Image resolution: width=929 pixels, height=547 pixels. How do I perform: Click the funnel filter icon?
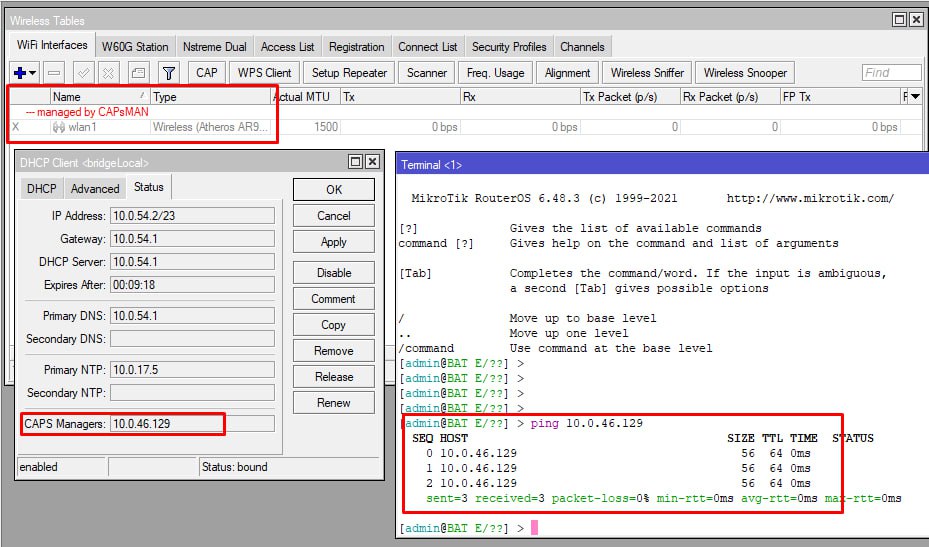[169, 73]
